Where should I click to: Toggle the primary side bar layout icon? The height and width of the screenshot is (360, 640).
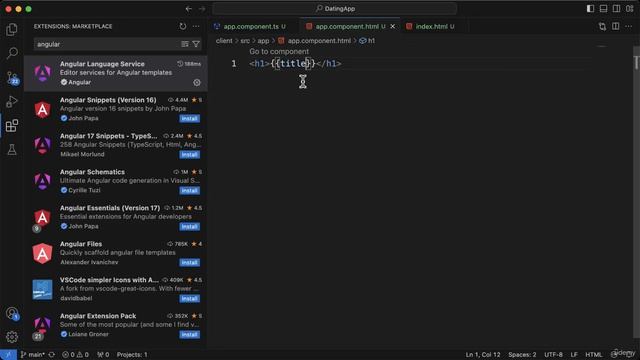[590, 9]
